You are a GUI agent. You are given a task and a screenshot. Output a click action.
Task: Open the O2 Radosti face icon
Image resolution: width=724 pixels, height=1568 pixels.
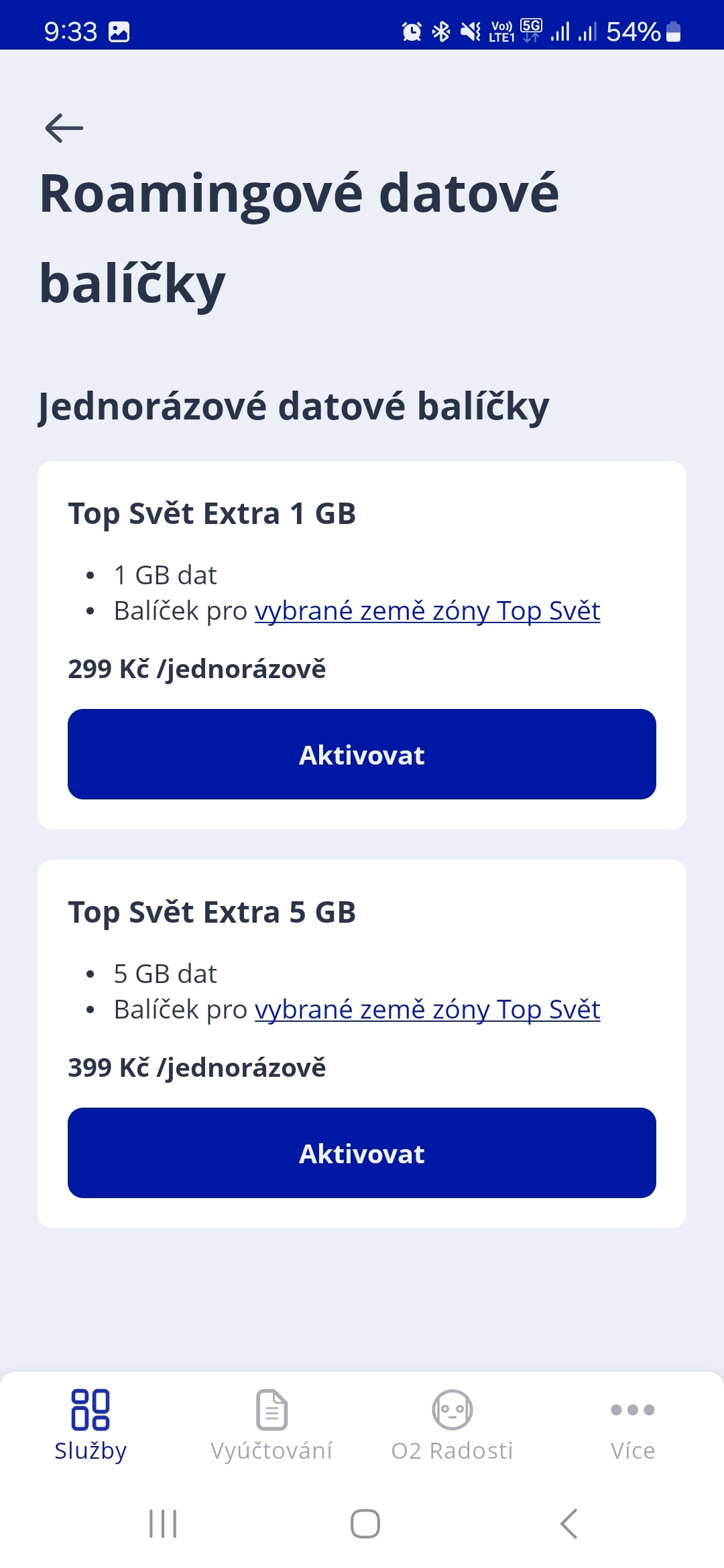coord(452,1409)
